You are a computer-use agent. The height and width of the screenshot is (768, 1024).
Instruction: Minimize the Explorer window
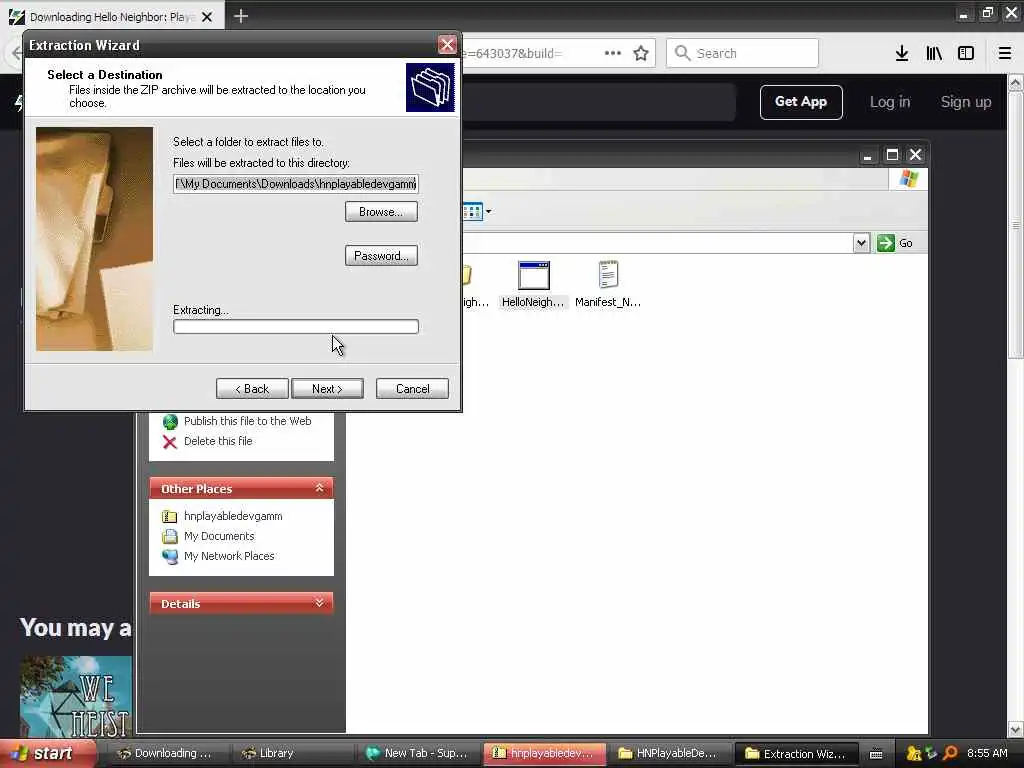point(867,155)
